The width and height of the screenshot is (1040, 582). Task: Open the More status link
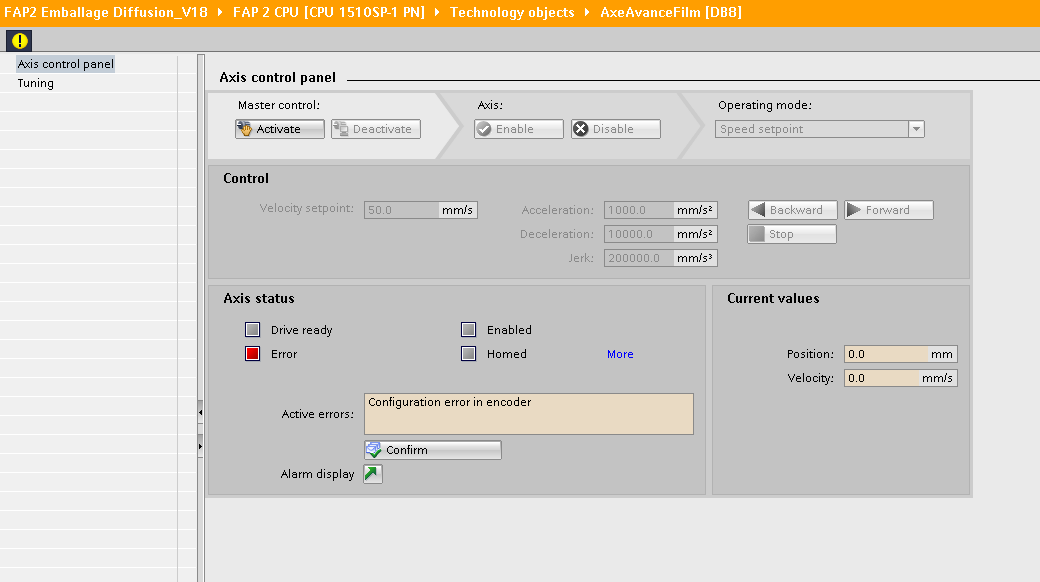point(620,354)
